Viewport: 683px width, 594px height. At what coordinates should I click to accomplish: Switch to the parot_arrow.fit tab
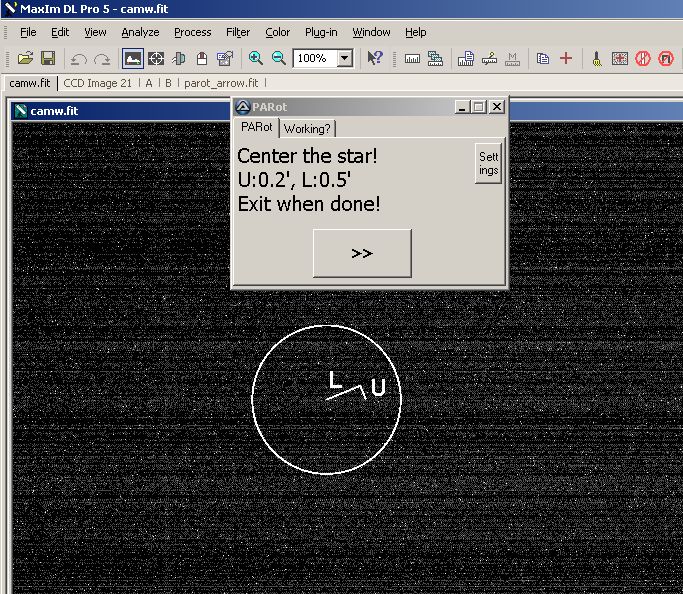point(221,83)
